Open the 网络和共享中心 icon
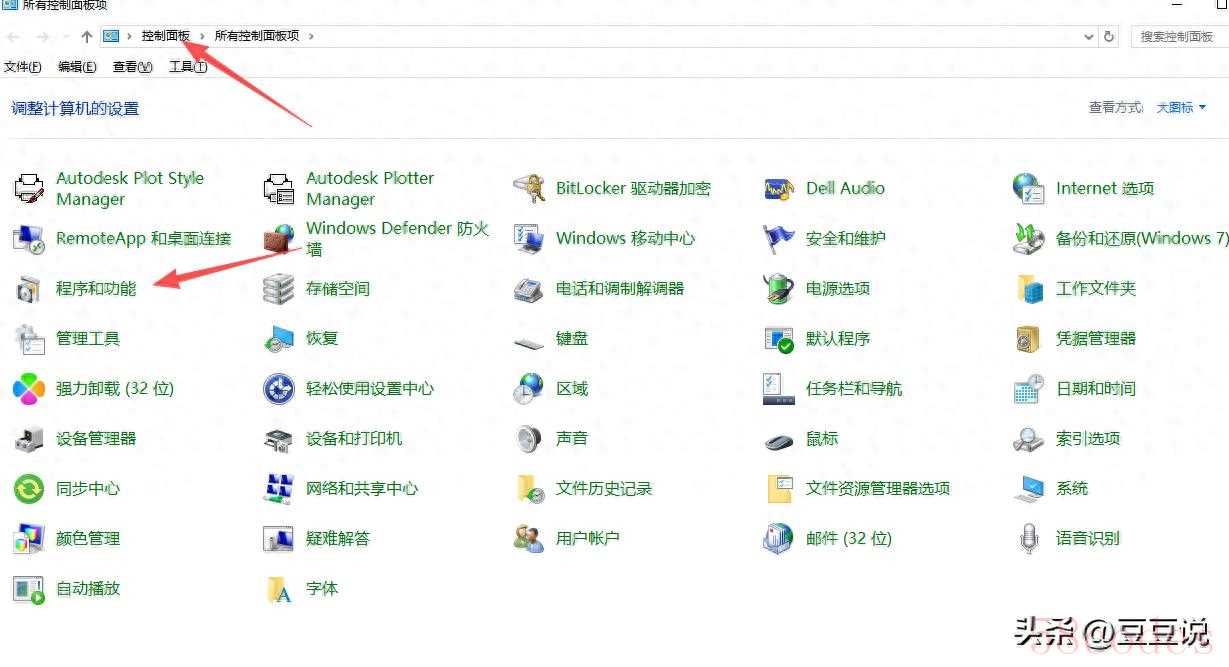Viewport: 1229px width, 667px height. [x=278, y=489]
